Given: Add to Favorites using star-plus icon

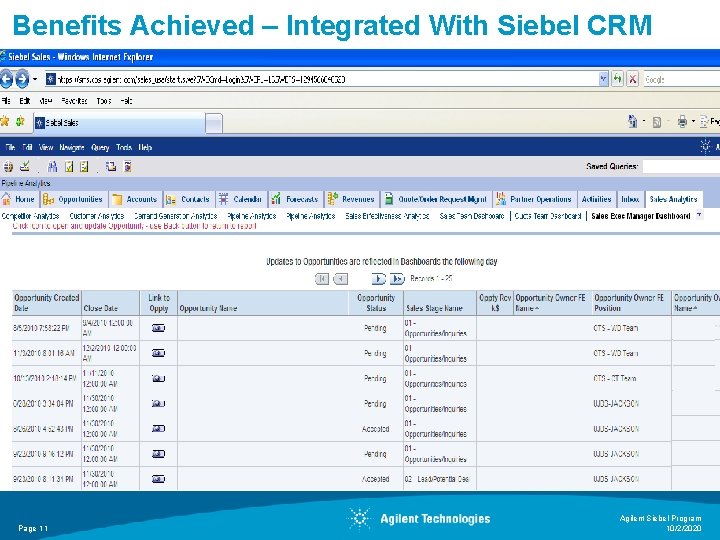Looking at the screenshot, I should (x=20, y=121).
